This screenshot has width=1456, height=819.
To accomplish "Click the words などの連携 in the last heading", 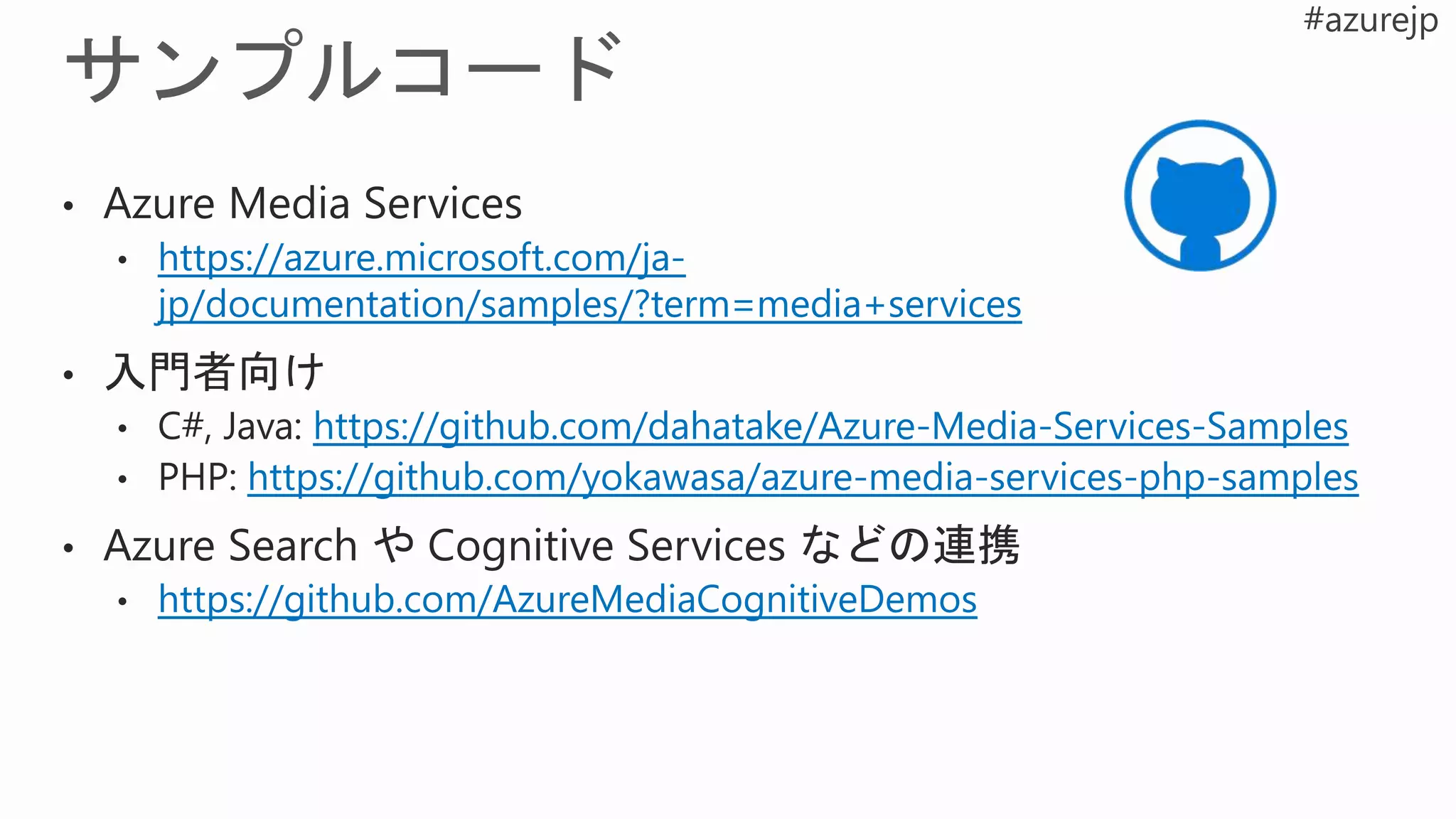I will click(x=910, y=546).
